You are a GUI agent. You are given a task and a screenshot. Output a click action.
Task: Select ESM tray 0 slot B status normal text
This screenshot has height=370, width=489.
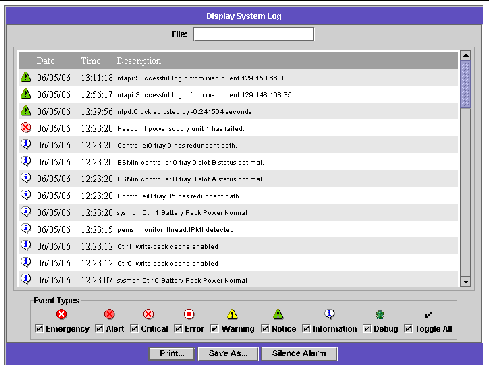pos(191,162)
